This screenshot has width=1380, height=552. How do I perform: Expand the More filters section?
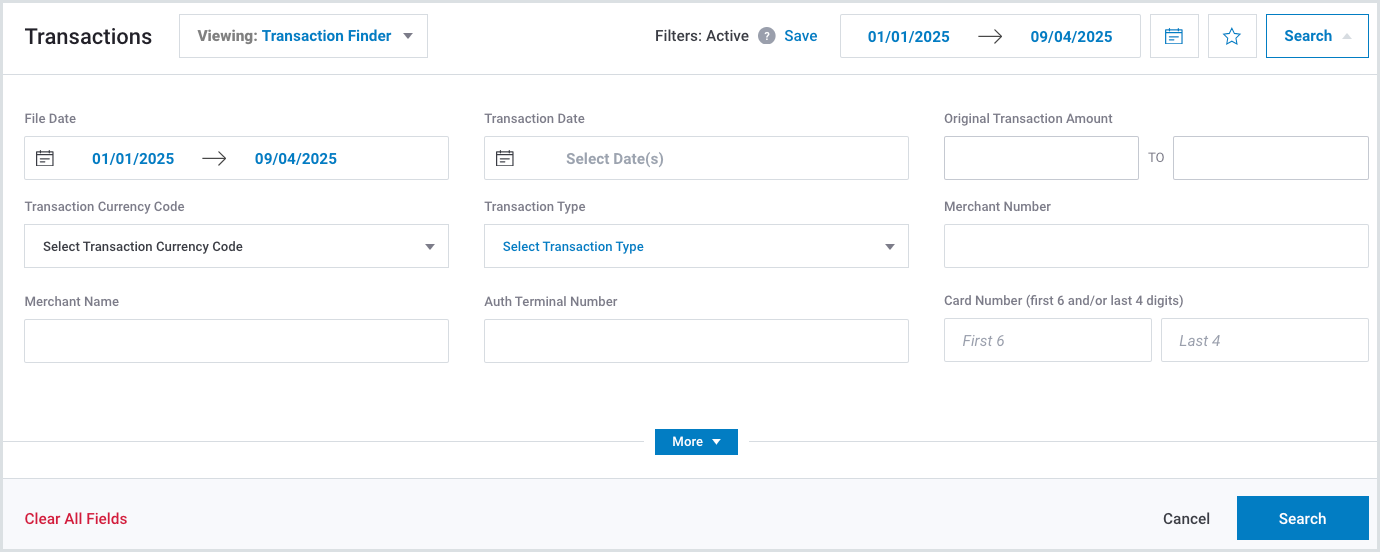pos(696,442)
